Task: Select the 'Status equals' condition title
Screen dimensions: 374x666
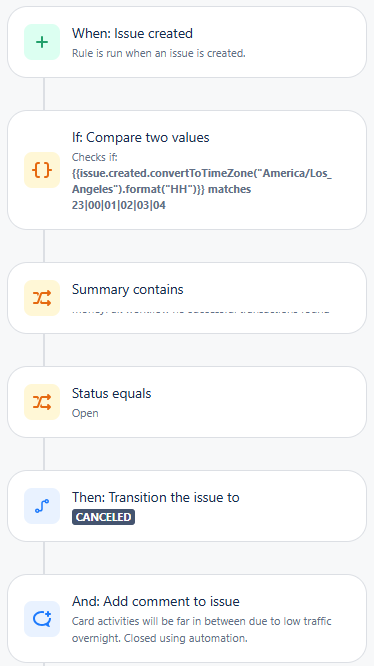Action: point(112,393)
